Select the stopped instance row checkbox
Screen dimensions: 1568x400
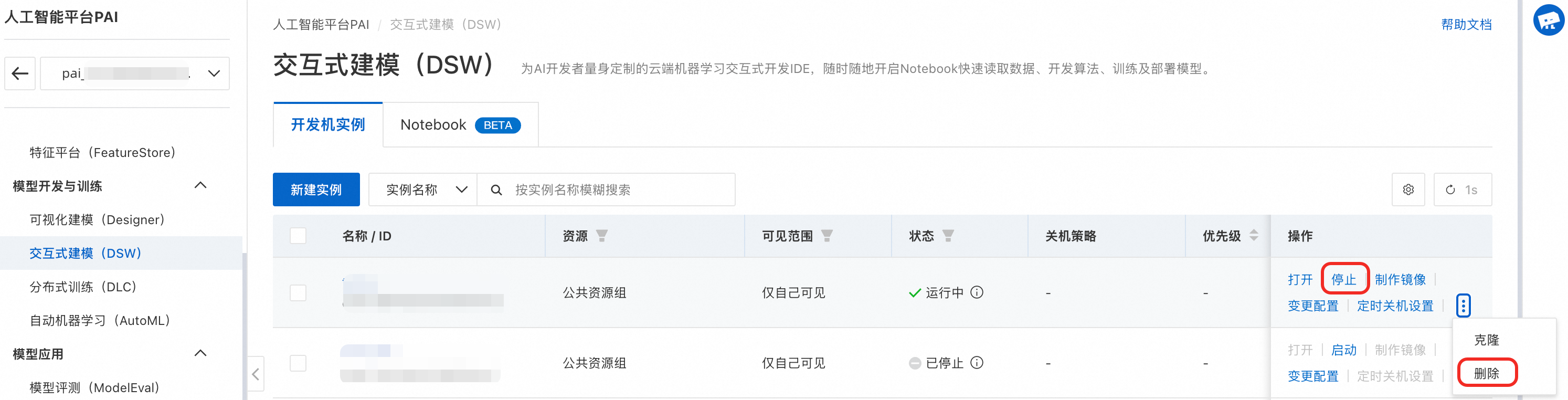[x=298, y=363]
